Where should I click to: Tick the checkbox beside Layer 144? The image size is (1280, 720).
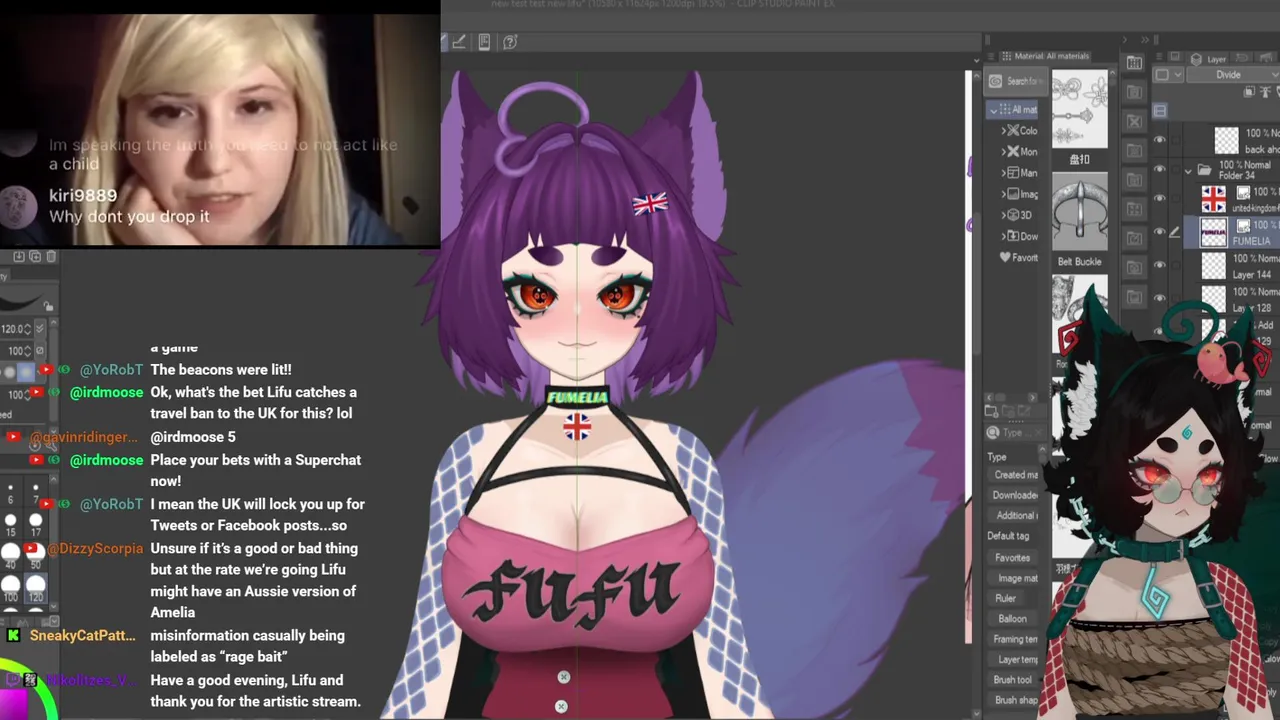1175,265
